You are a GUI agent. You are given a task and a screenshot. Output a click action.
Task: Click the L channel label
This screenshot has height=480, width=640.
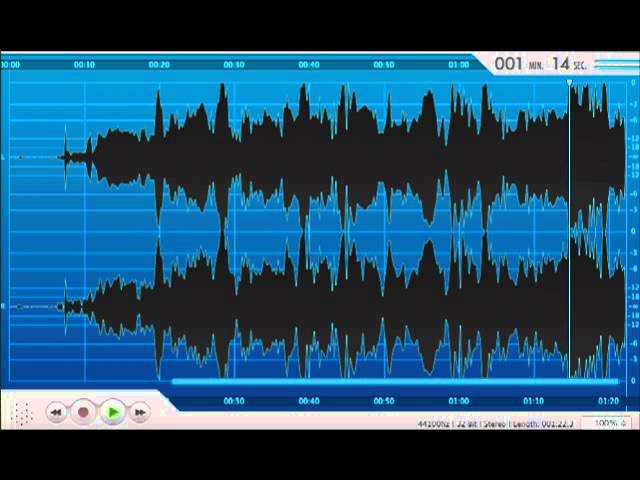pyautogui.click(x=3, y=157)
